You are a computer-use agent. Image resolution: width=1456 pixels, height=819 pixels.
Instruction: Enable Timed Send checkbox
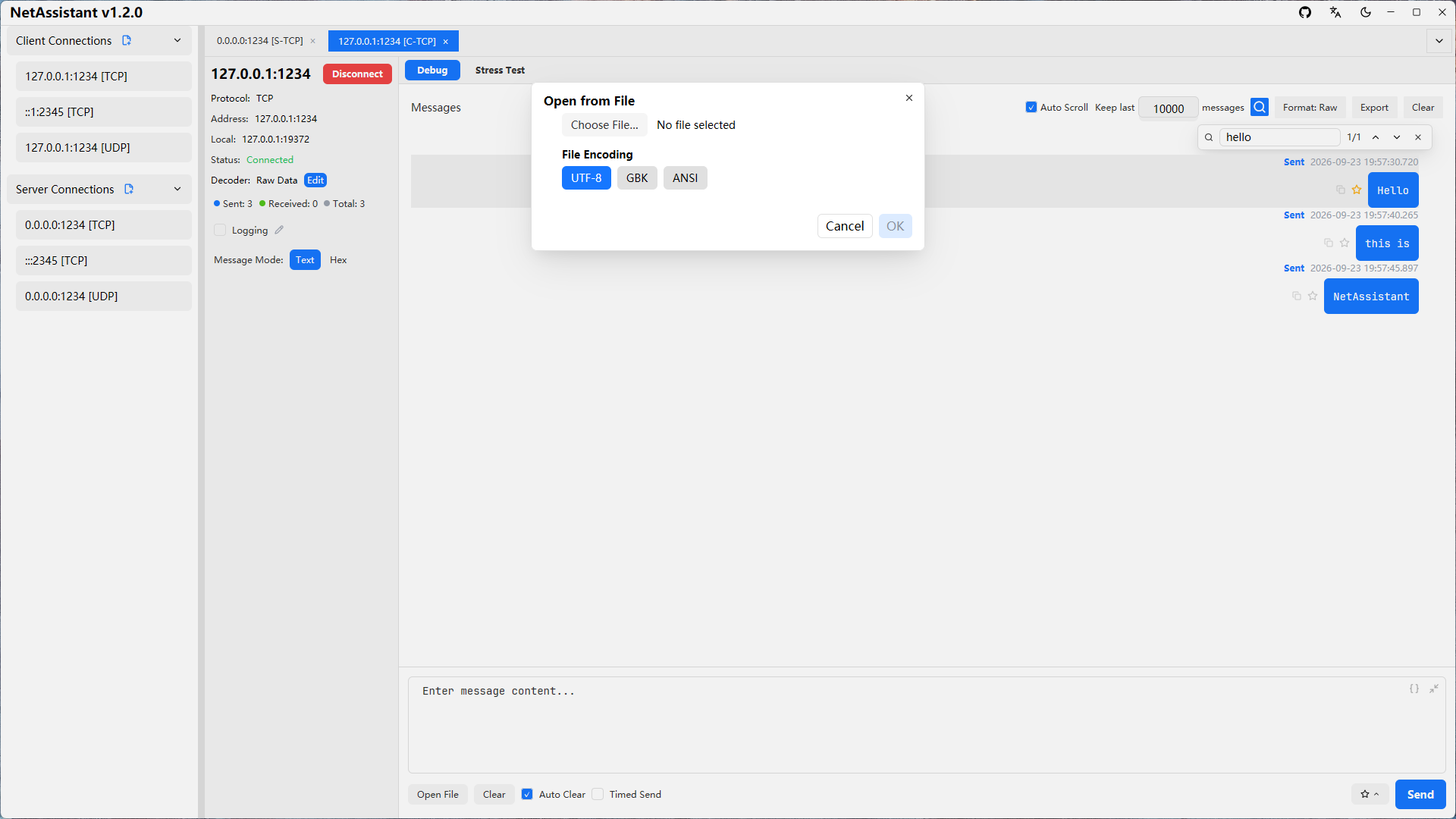point(598,794)
